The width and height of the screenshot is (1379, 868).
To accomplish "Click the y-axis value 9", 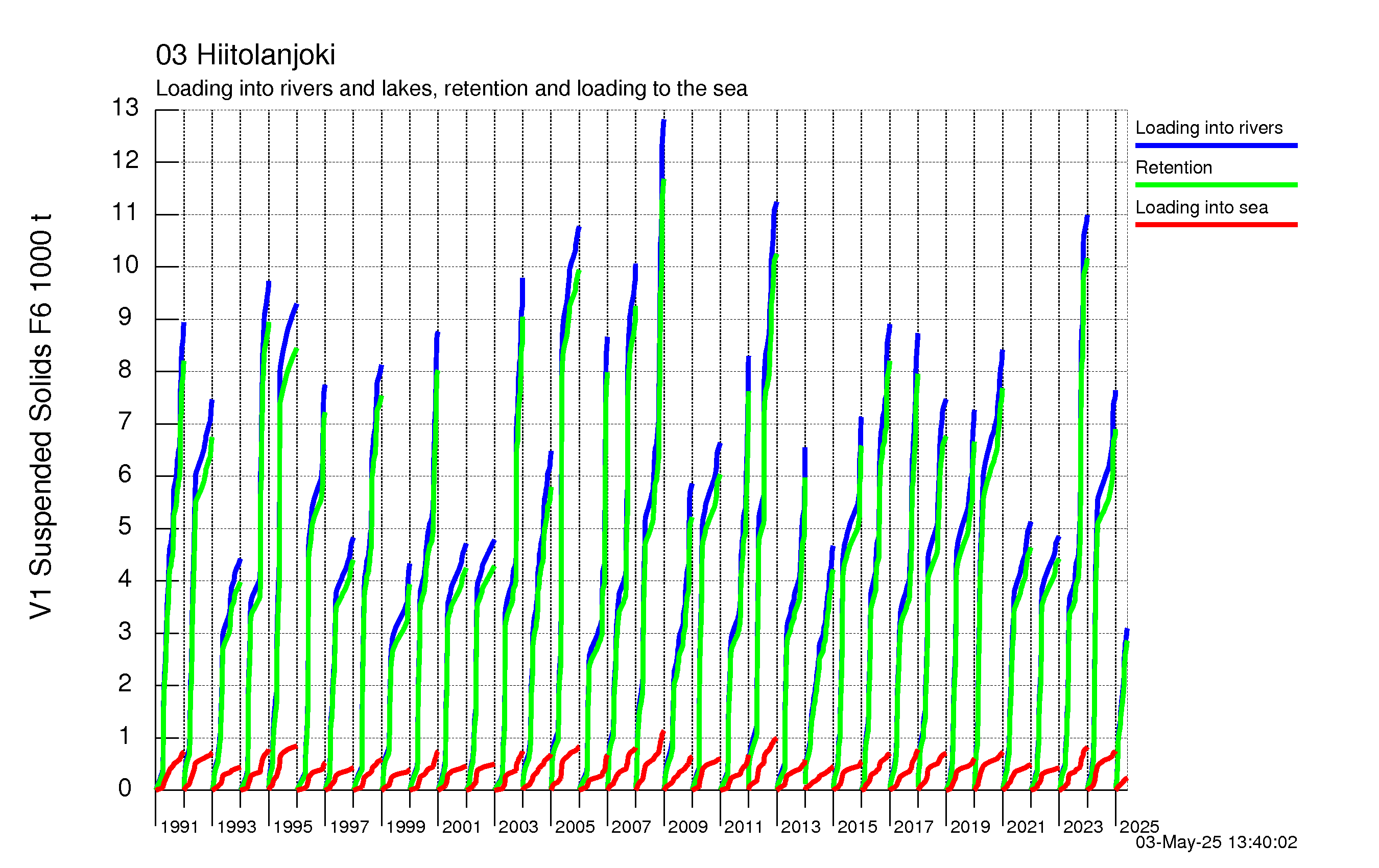I will pyautogui.click(x=125, y=317).
